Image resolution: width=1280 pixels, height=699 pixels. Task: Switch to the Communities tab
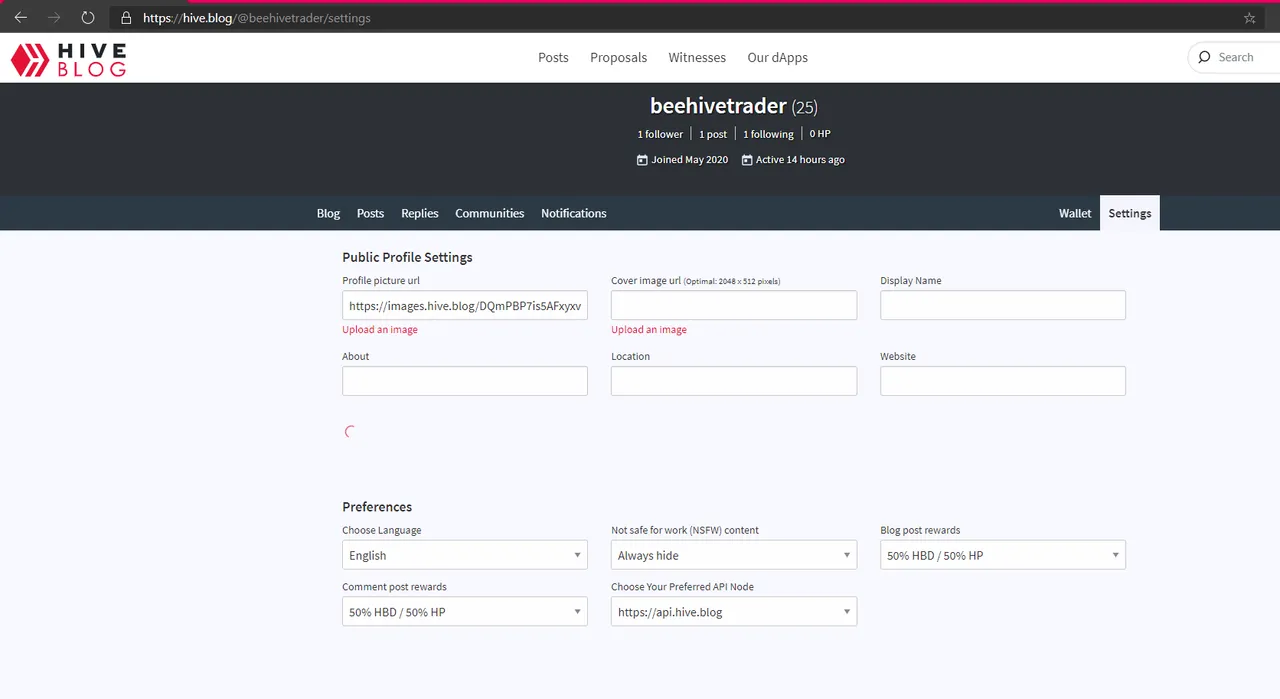coord(490,213)
